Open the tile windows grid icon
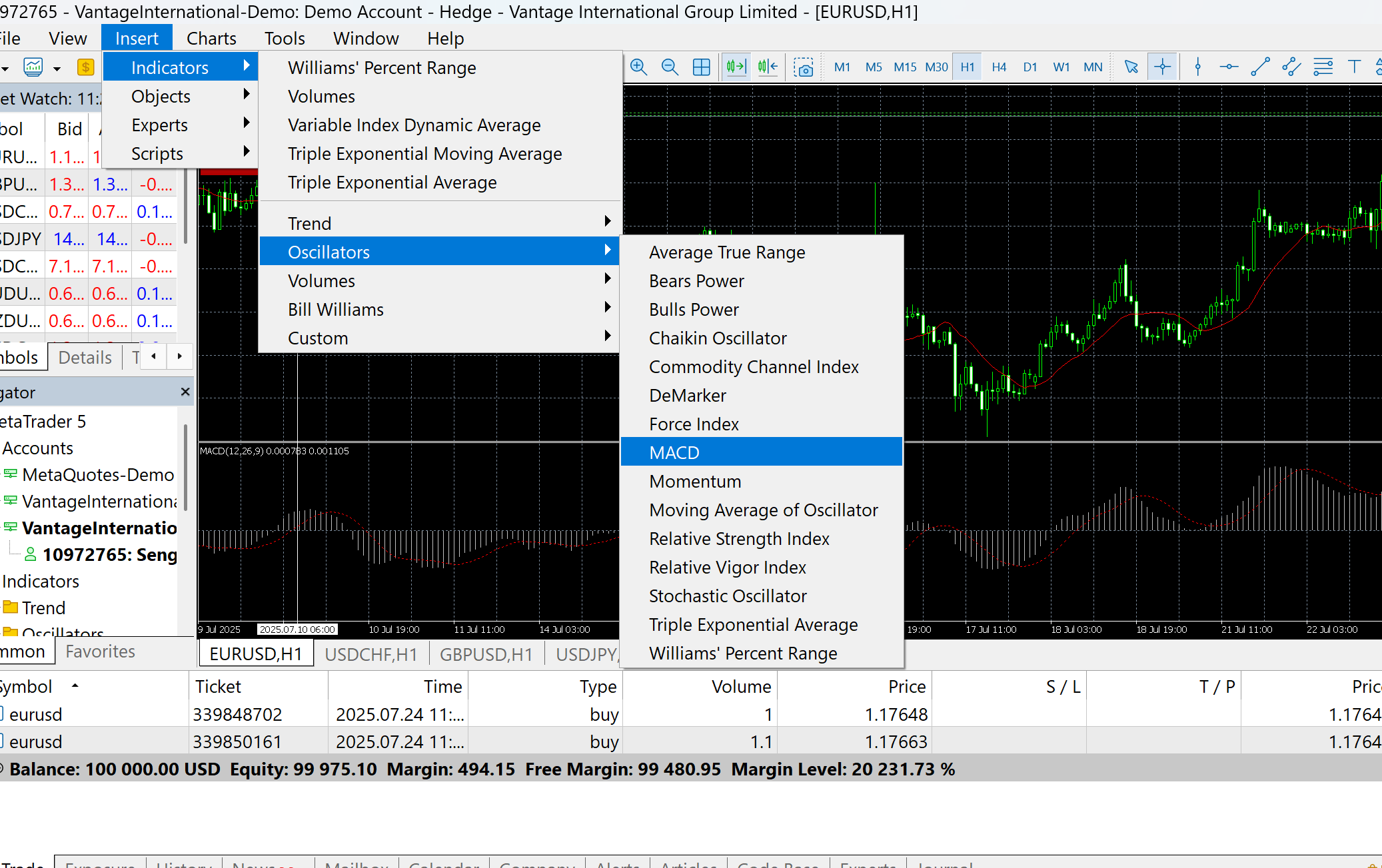The height and width of the screenshot is (868, 1382). pyautogui.click(x=701, y=67)
